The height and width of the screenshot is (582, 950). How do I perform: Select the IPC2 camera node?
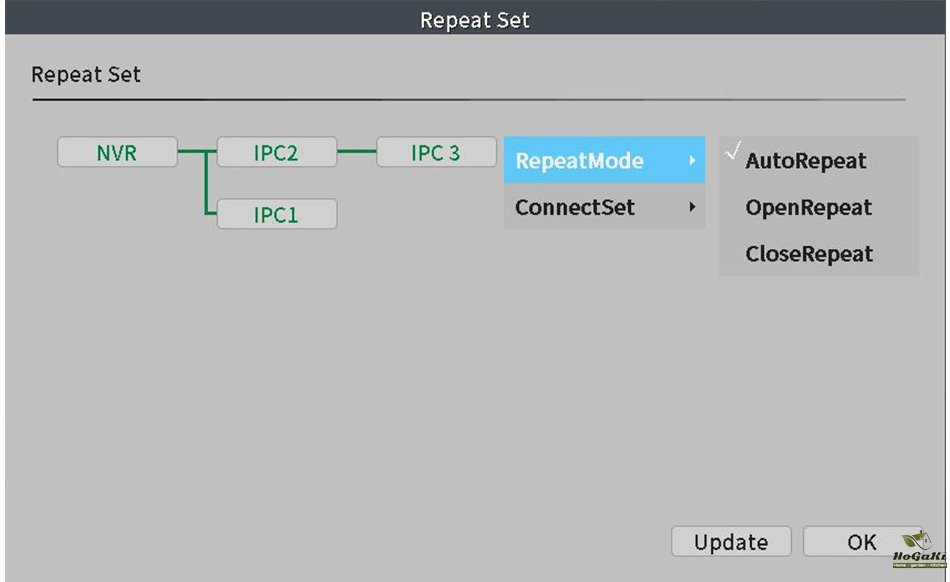(276, 153)
